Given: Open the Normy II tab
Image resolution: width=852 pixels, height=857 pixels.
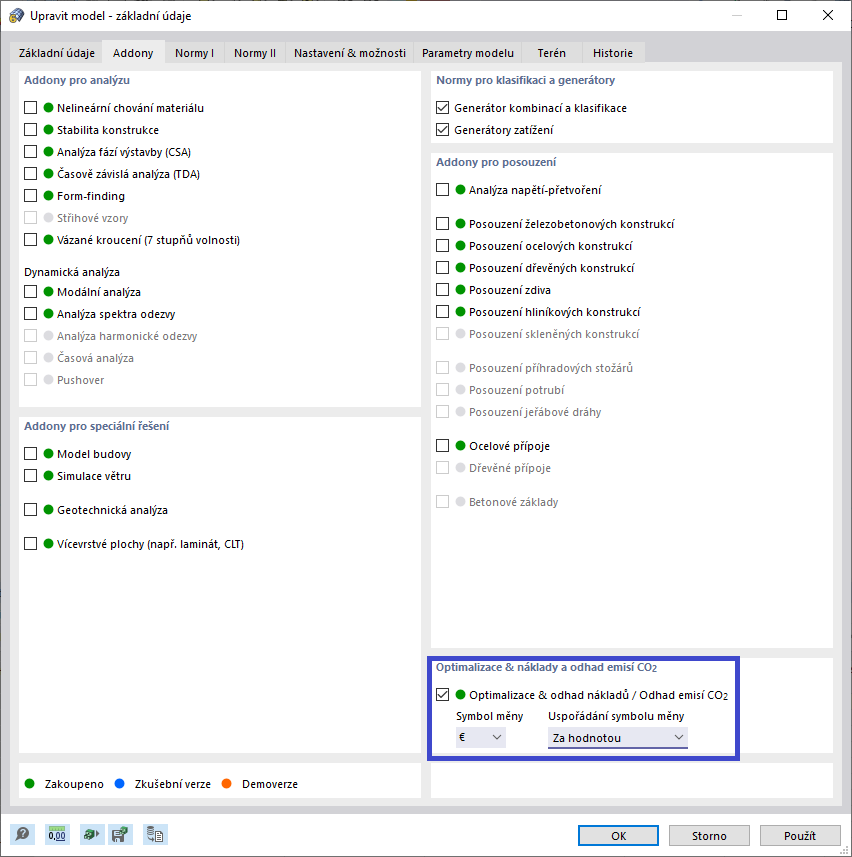Looking at the screenshot, I should click(x=255, y=53).
